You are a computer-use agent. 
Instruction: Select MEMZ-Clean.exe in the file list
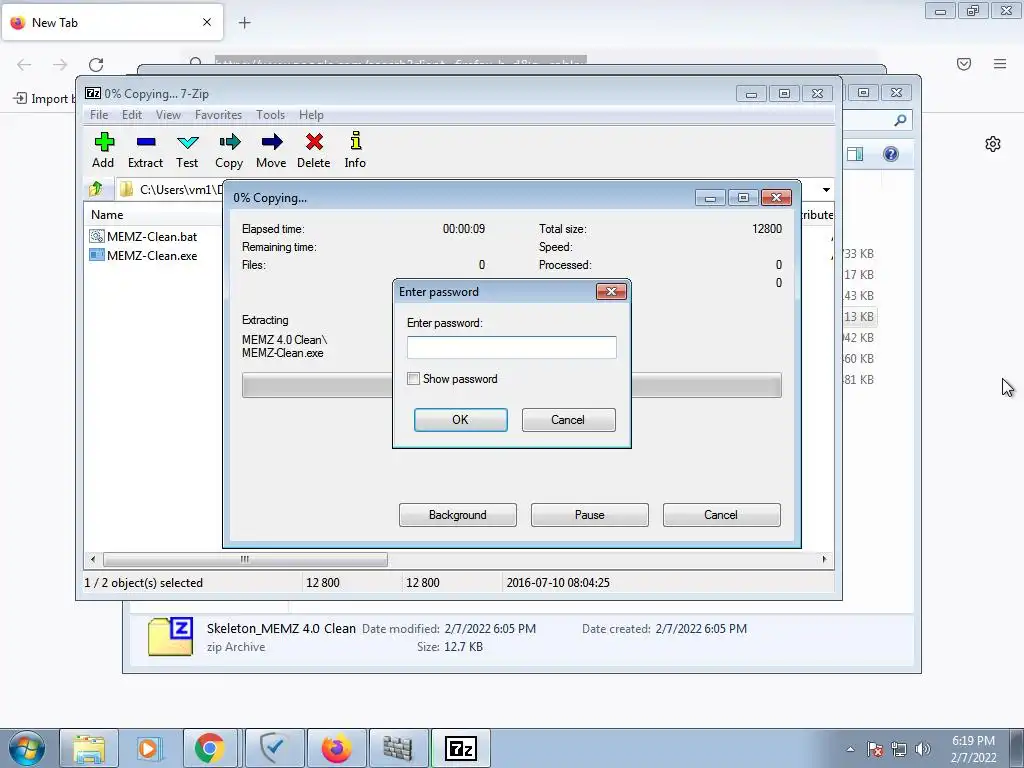coord(144,255)
